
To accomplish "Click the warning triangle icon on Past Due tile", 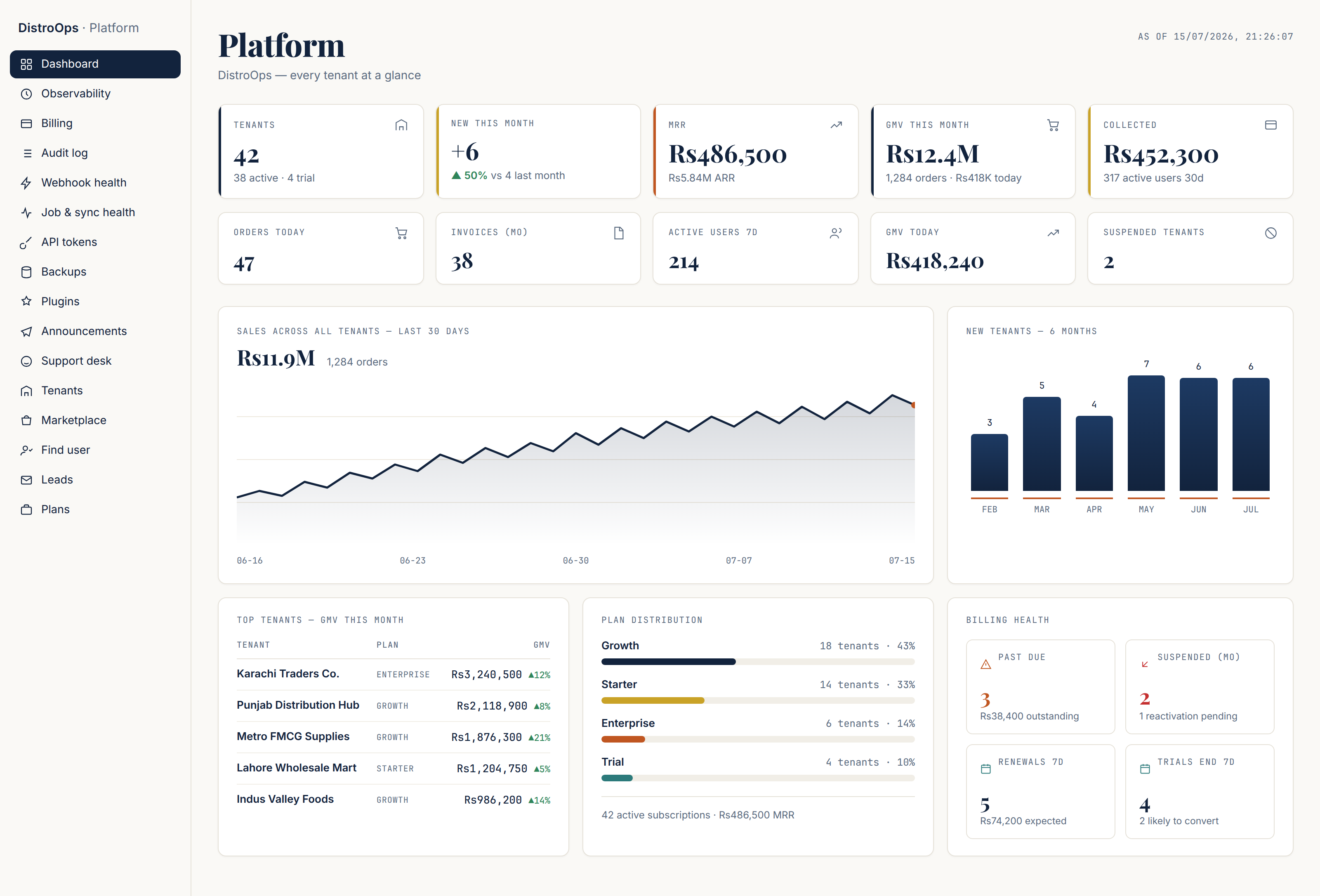I will 985,664.
